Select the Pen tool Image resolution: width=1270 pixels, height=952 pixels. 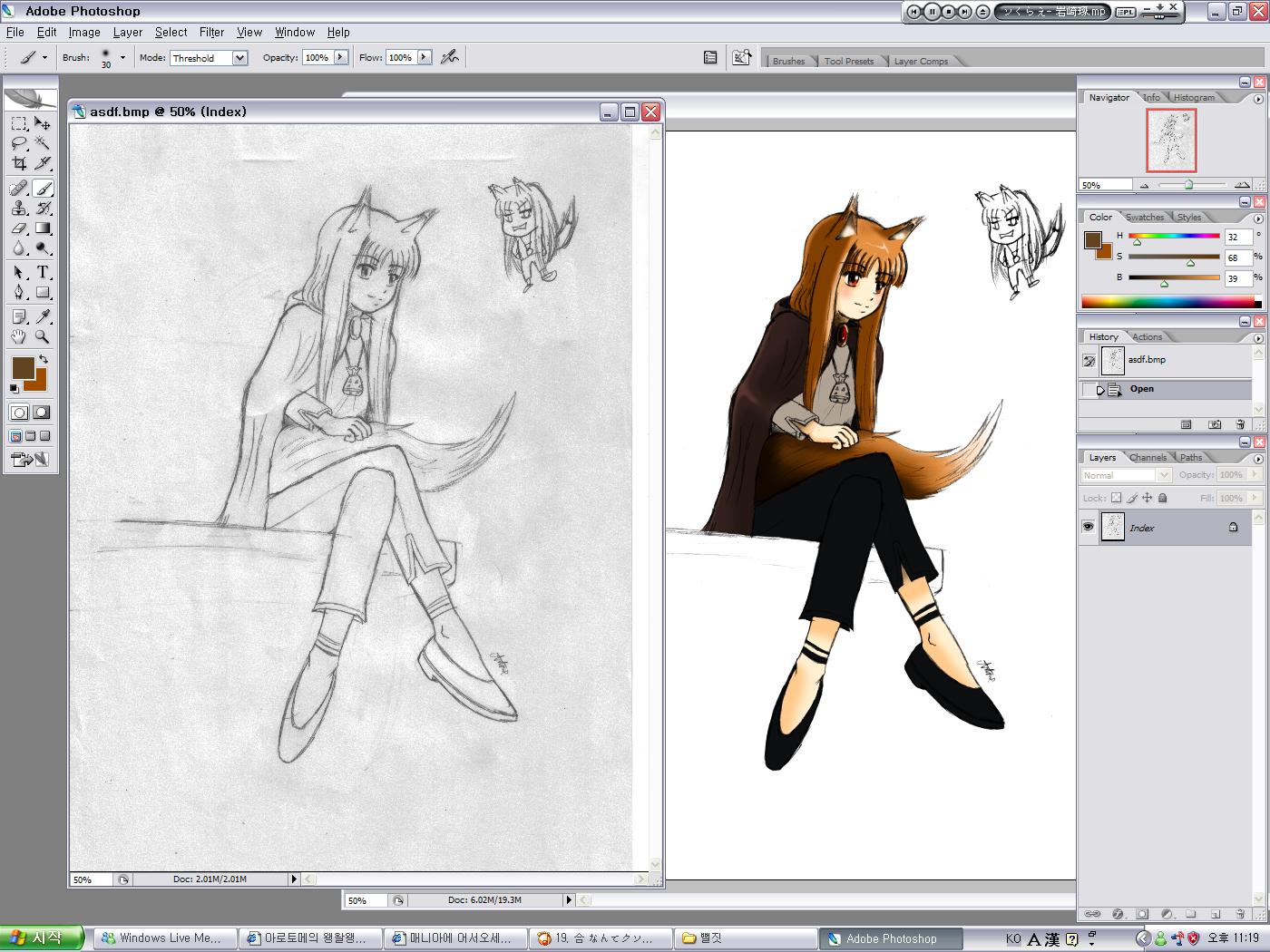19,293
